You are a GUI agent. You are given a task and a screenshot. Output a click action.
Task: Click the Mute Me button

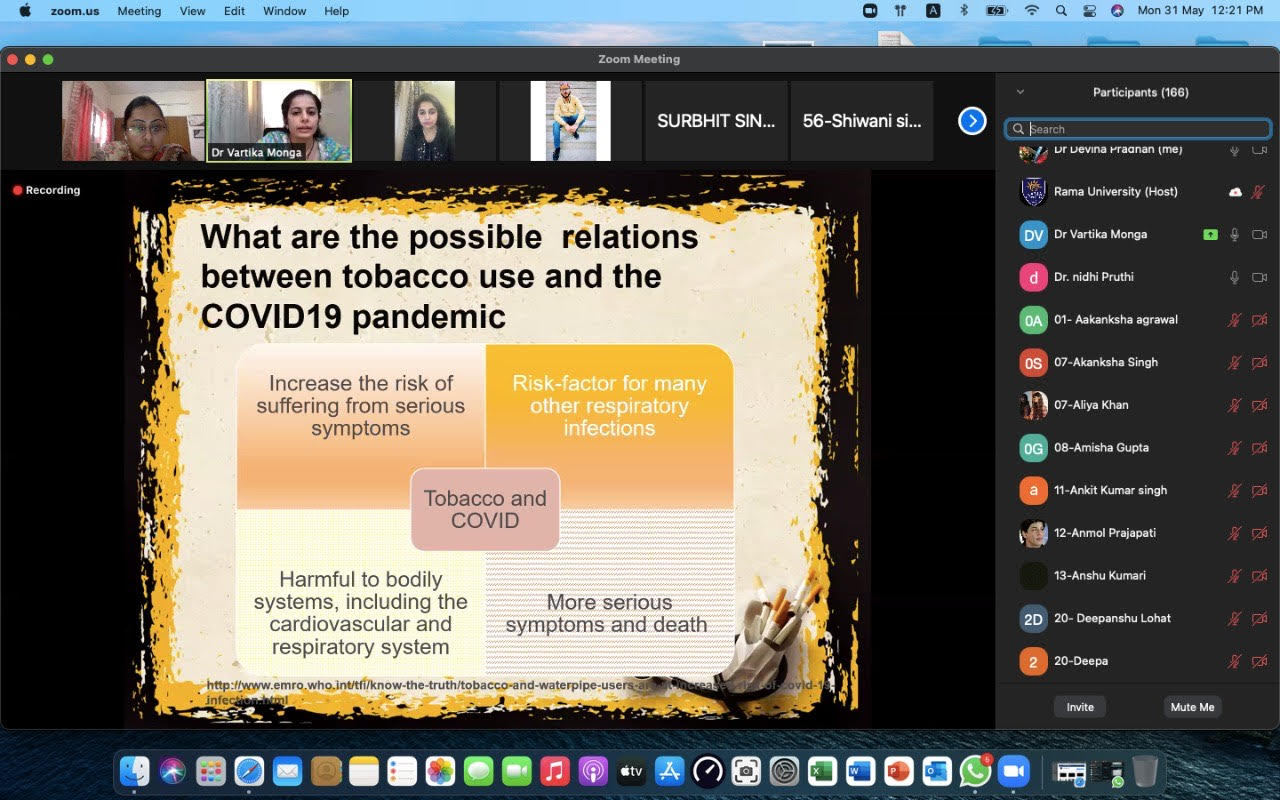pyautogui.click(x=1192, y=707)
